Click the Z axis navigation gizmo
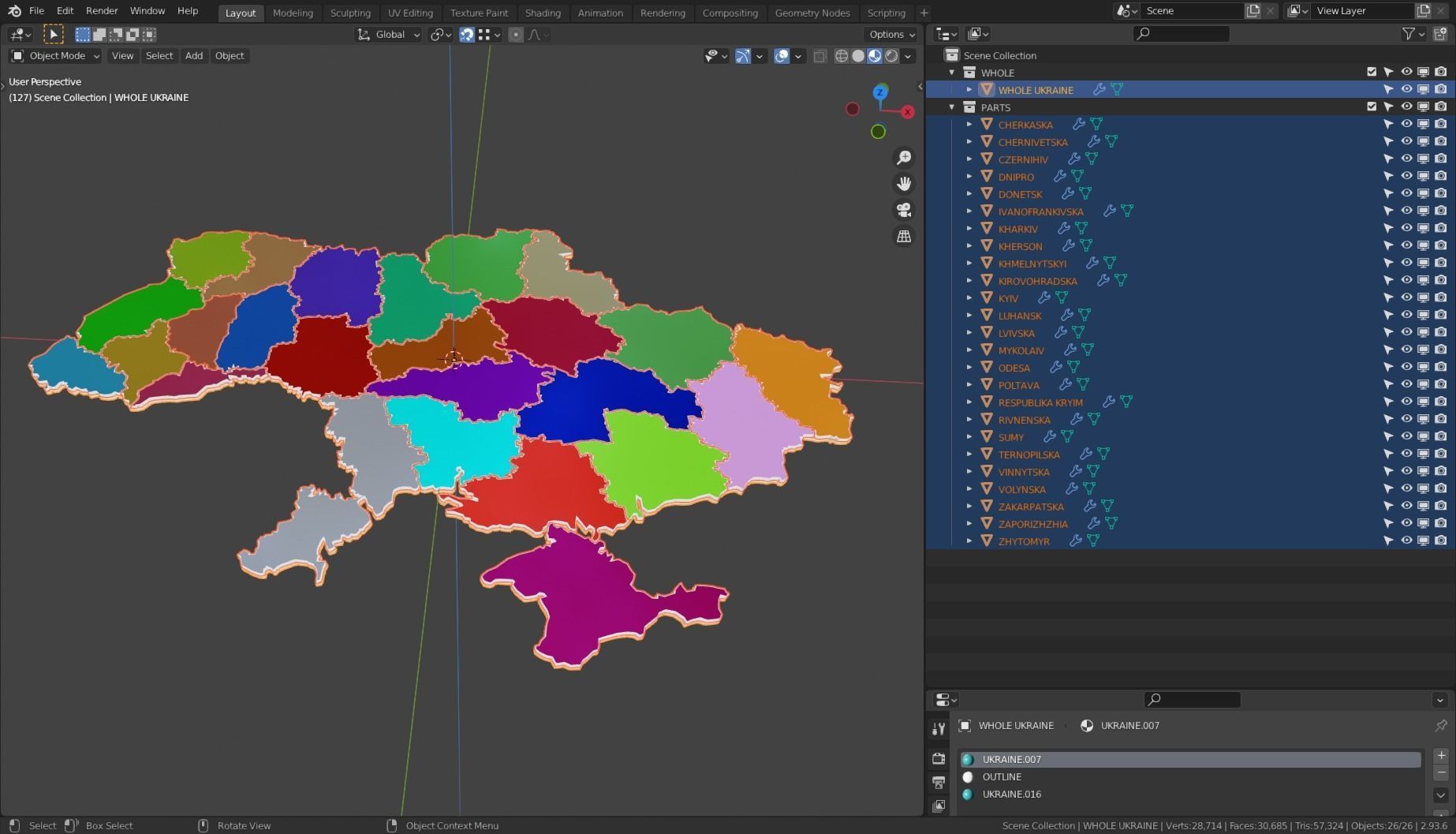This screenshot has height=834, width=1456. (880, 93)
